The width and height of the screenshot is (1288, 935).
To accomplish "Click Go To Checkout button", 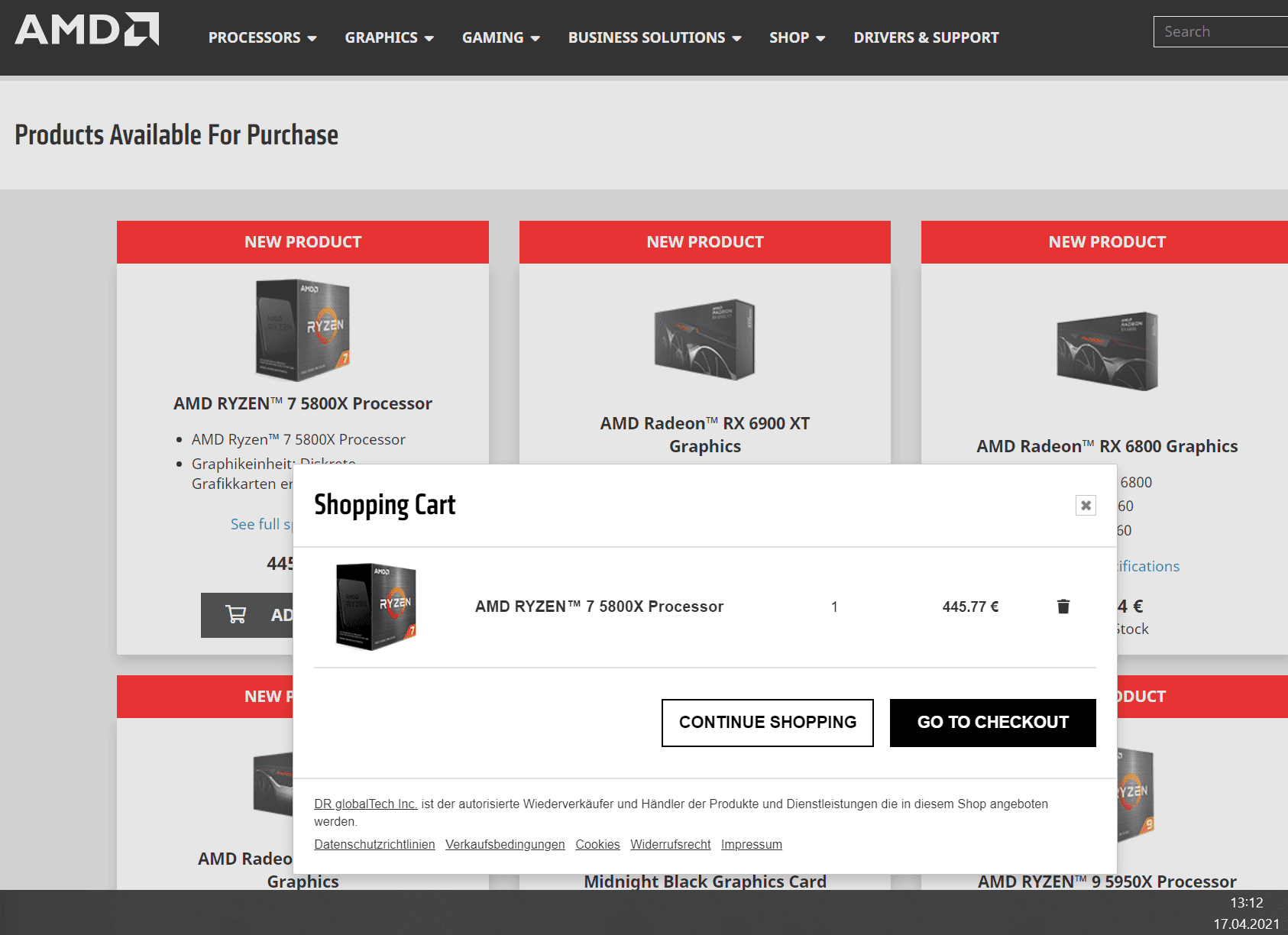I will click(993, 723).
